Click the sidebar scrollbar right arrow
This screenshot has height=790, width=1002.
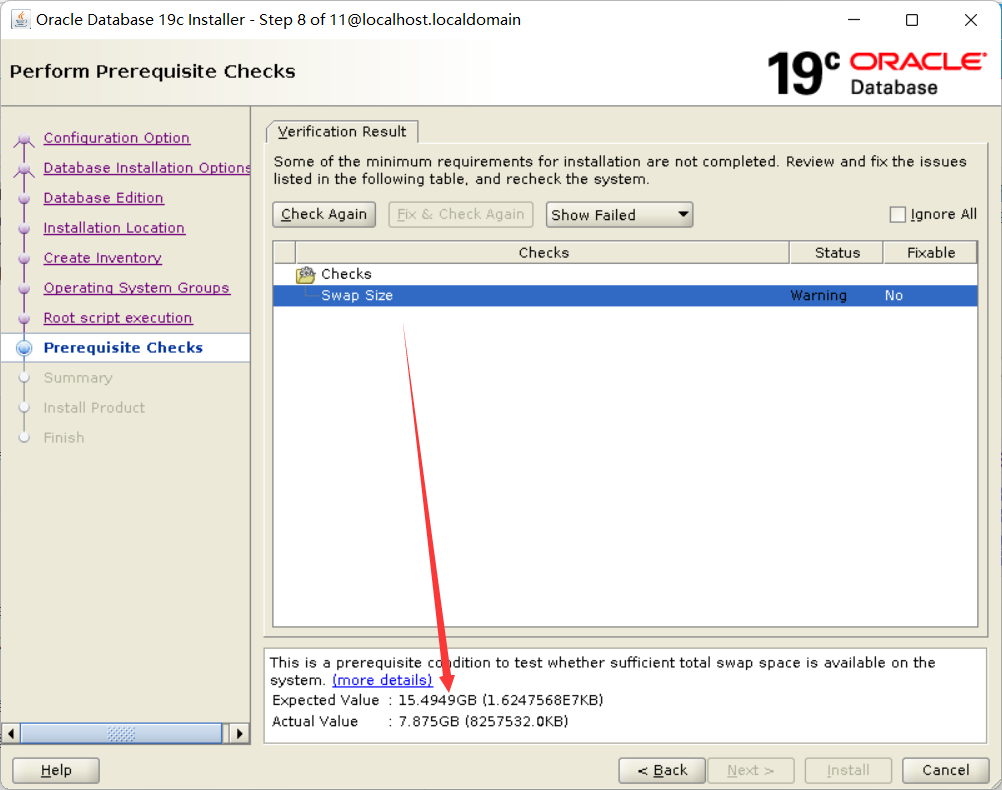pyautogui.click(x=239, y=733)
